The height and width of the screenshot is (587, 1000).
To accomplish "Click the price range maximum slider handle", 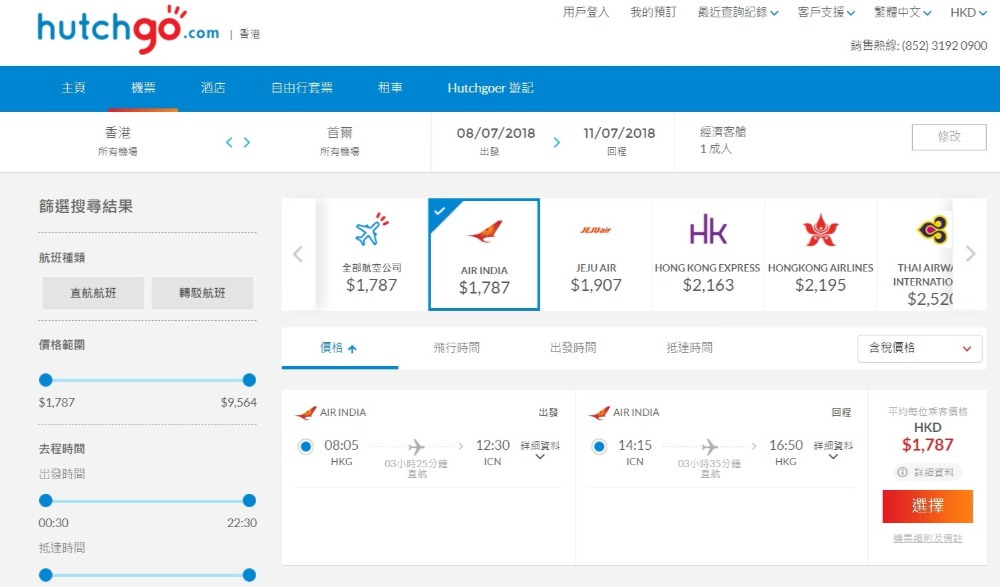I will click(249, 380).
